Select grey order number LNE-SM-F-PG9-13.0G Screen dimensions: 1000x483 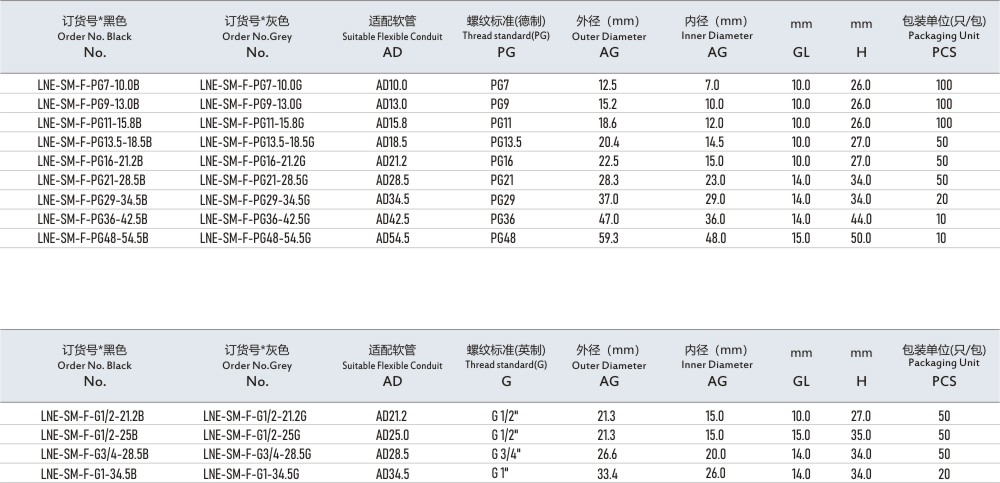pos(251,104)
